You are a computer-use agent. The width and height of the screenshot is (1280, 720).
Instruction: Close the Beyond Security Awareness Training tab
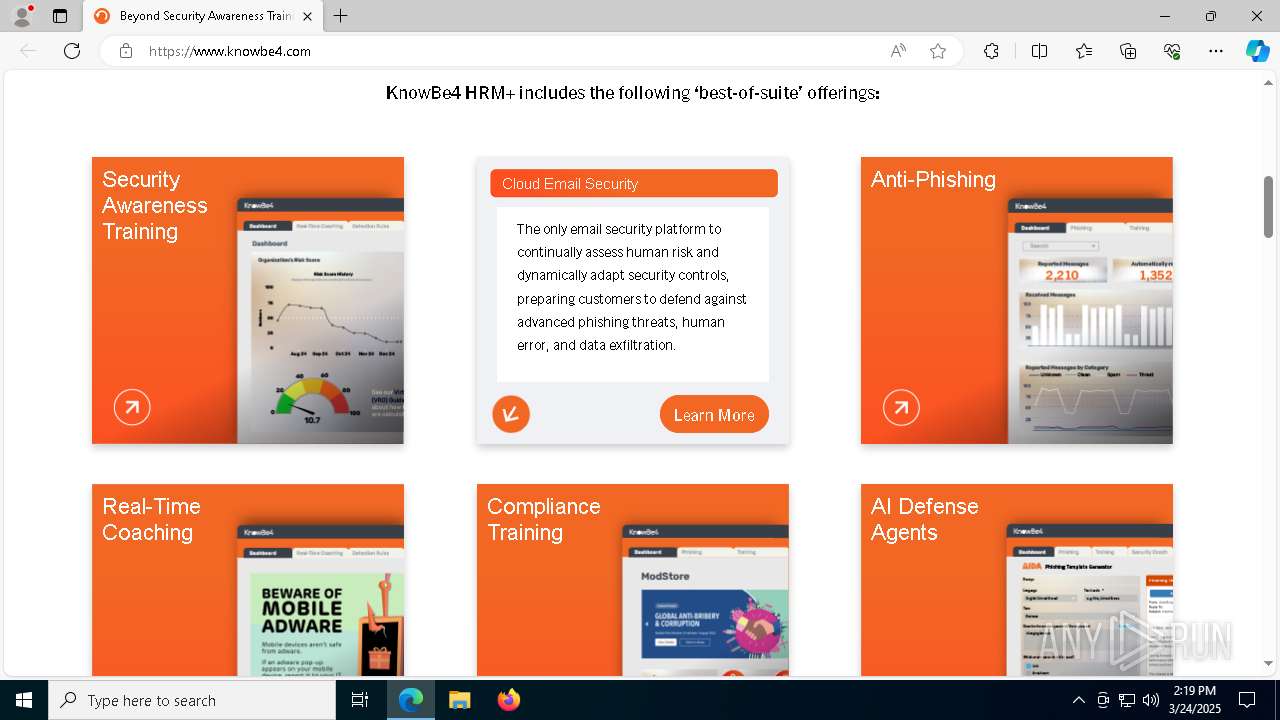(307, 16)
